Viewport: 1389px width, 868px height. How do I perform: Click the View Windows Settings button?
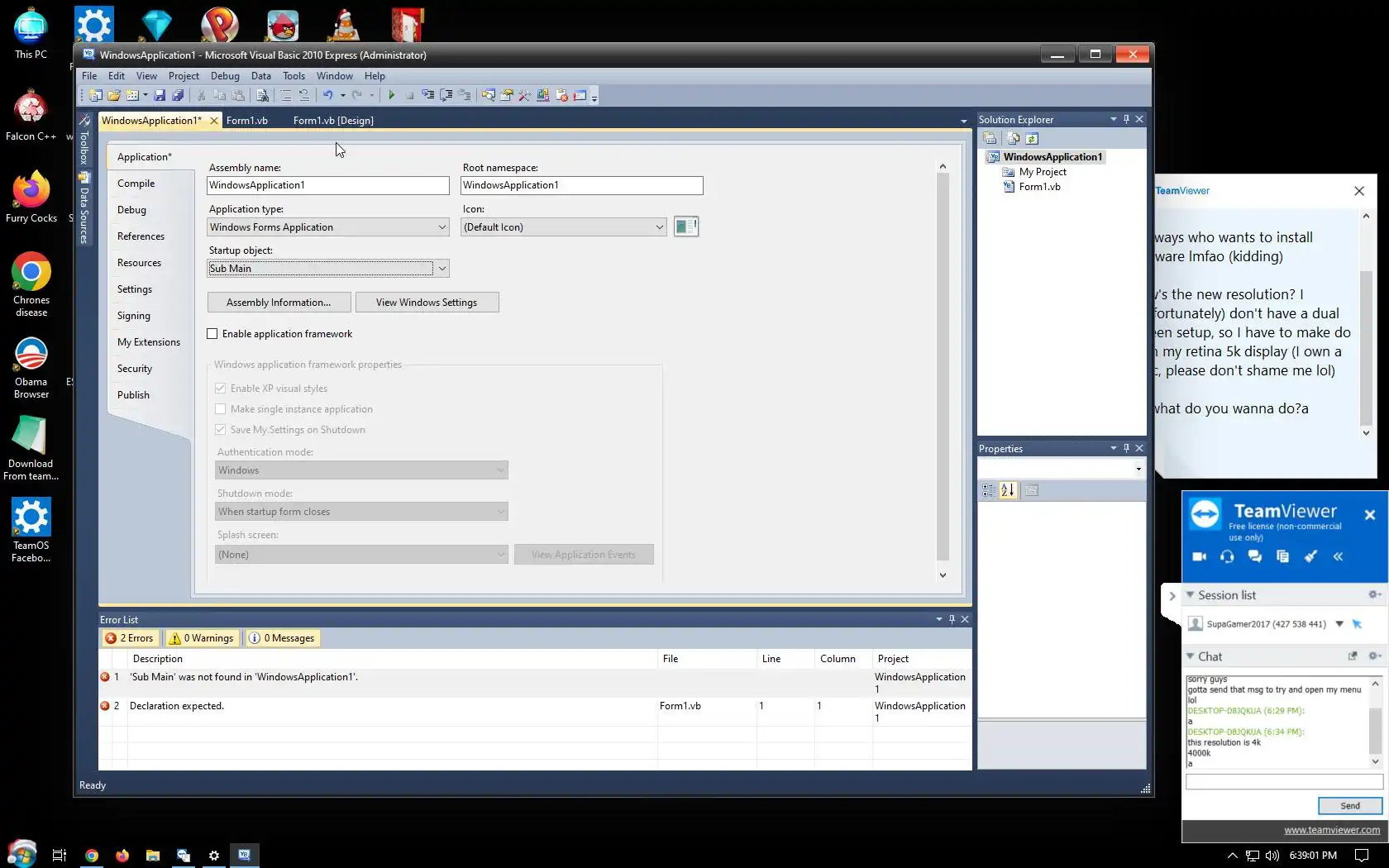click(x=427, y=303)
